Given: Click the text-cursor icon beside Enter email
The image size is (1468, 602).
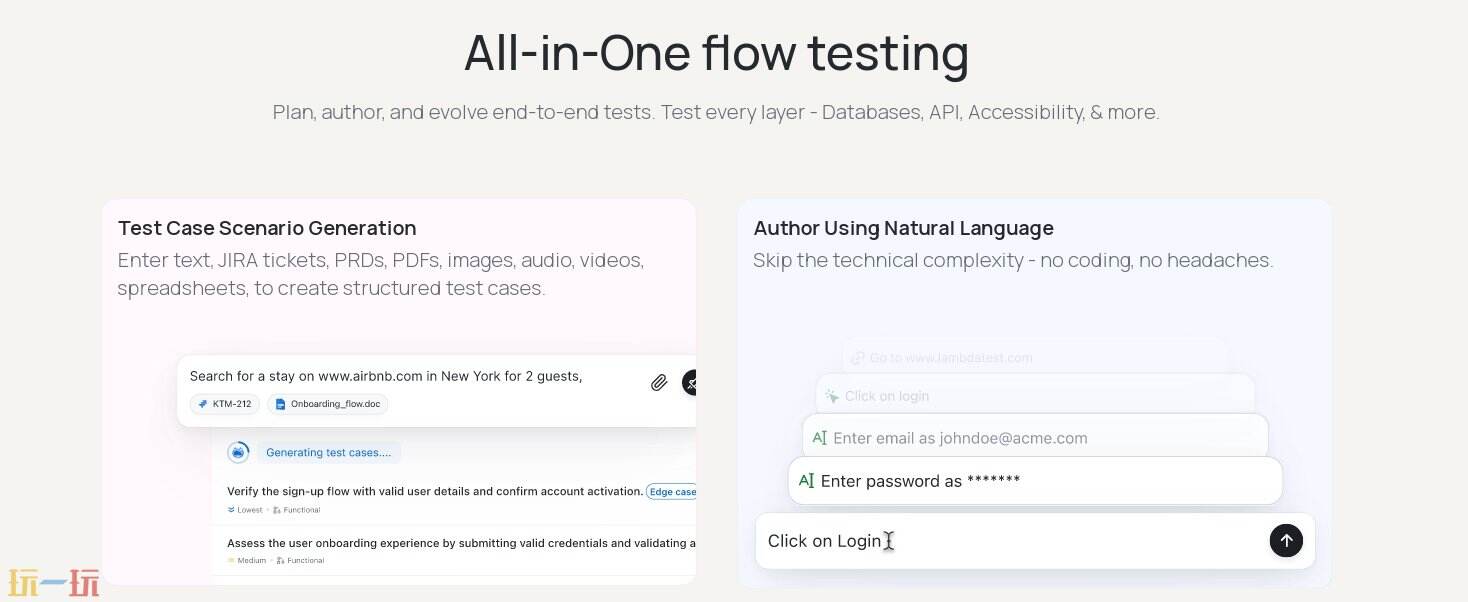Looking at the screenshot, I should pyautogui.click(x=819, y=438).
